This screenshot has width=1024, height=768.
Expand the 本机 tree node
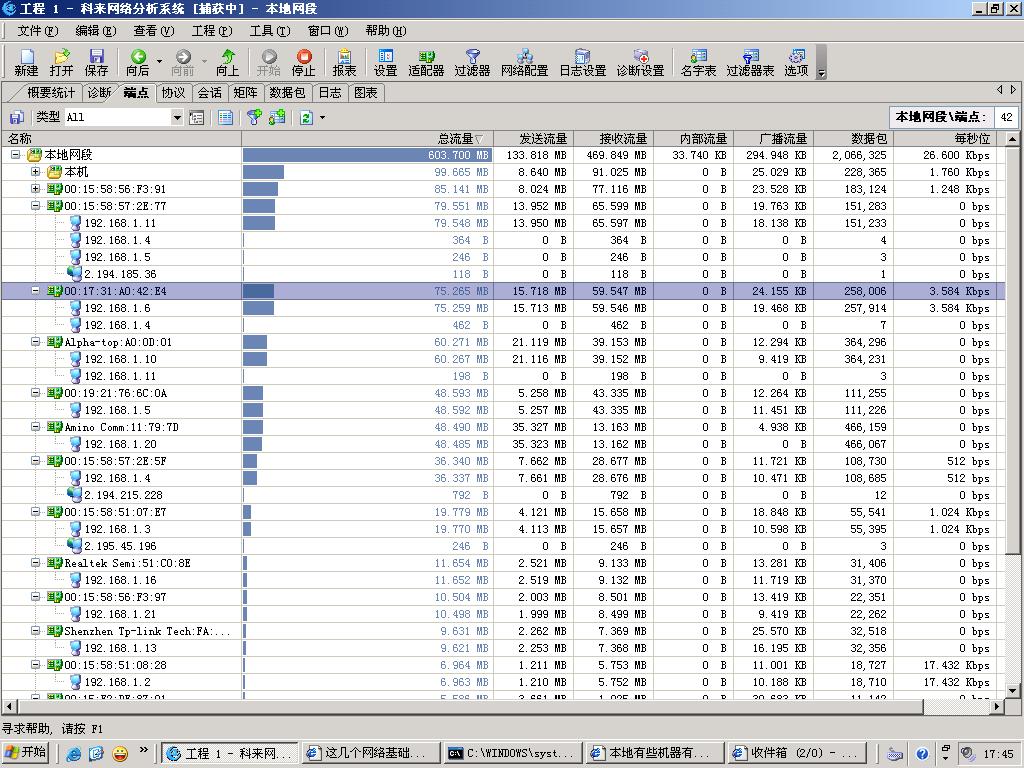click(x=35, y=172)
